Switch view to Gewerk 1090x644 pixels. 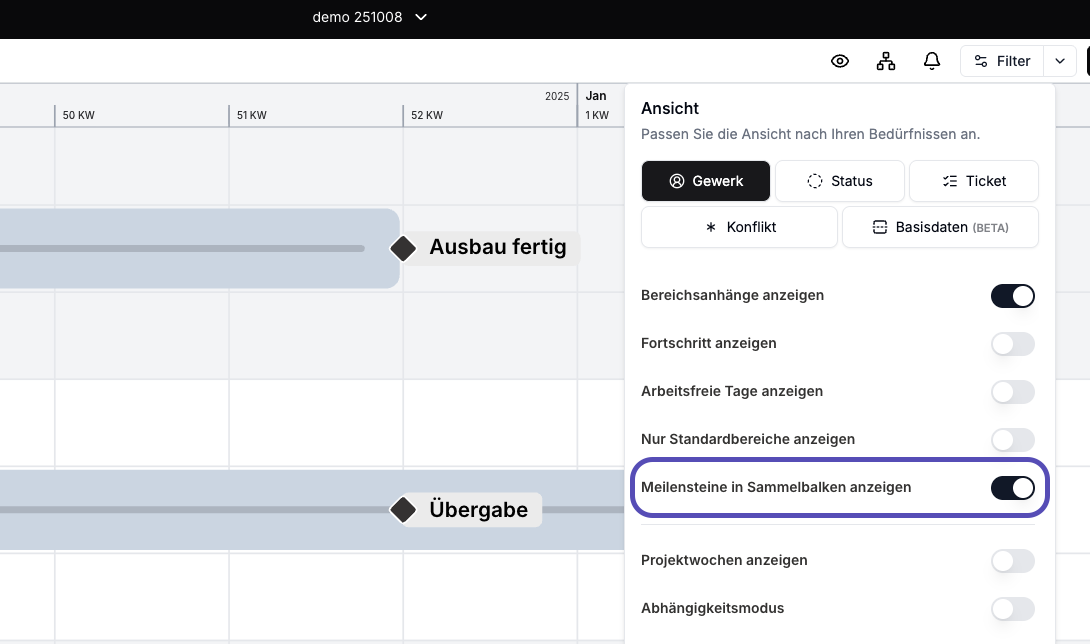click(x=706, y=181)
